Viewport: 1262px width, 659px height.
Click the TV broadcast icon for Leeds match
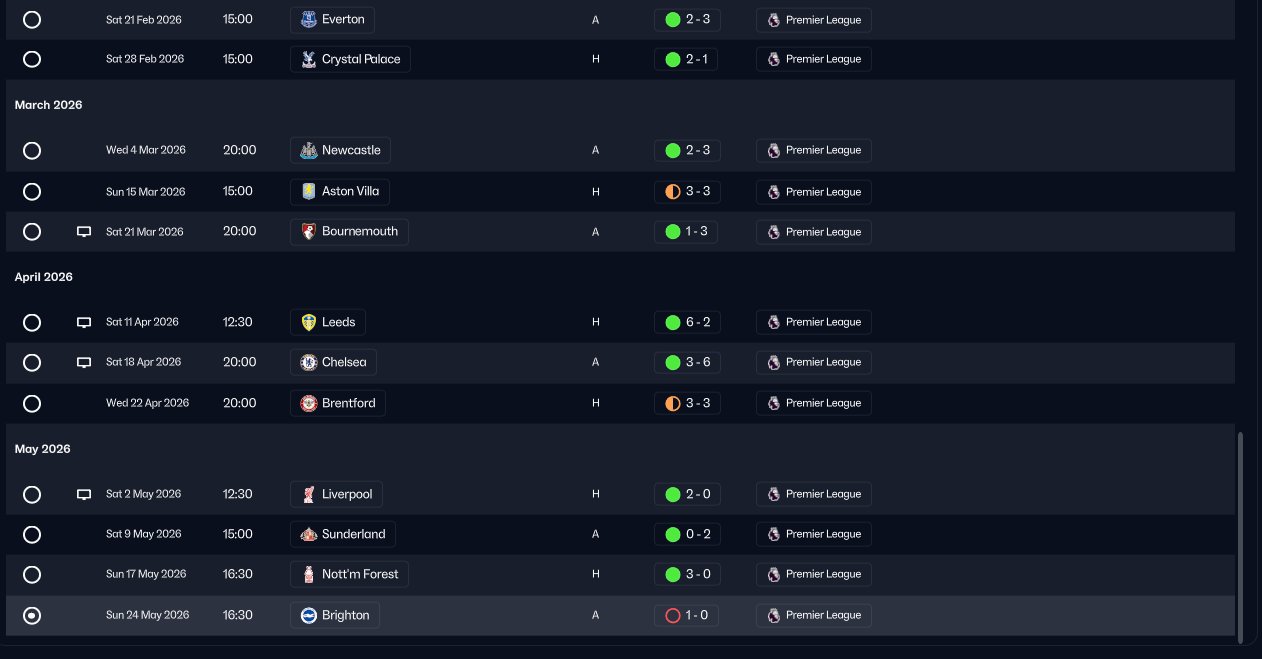coord(84,322)
